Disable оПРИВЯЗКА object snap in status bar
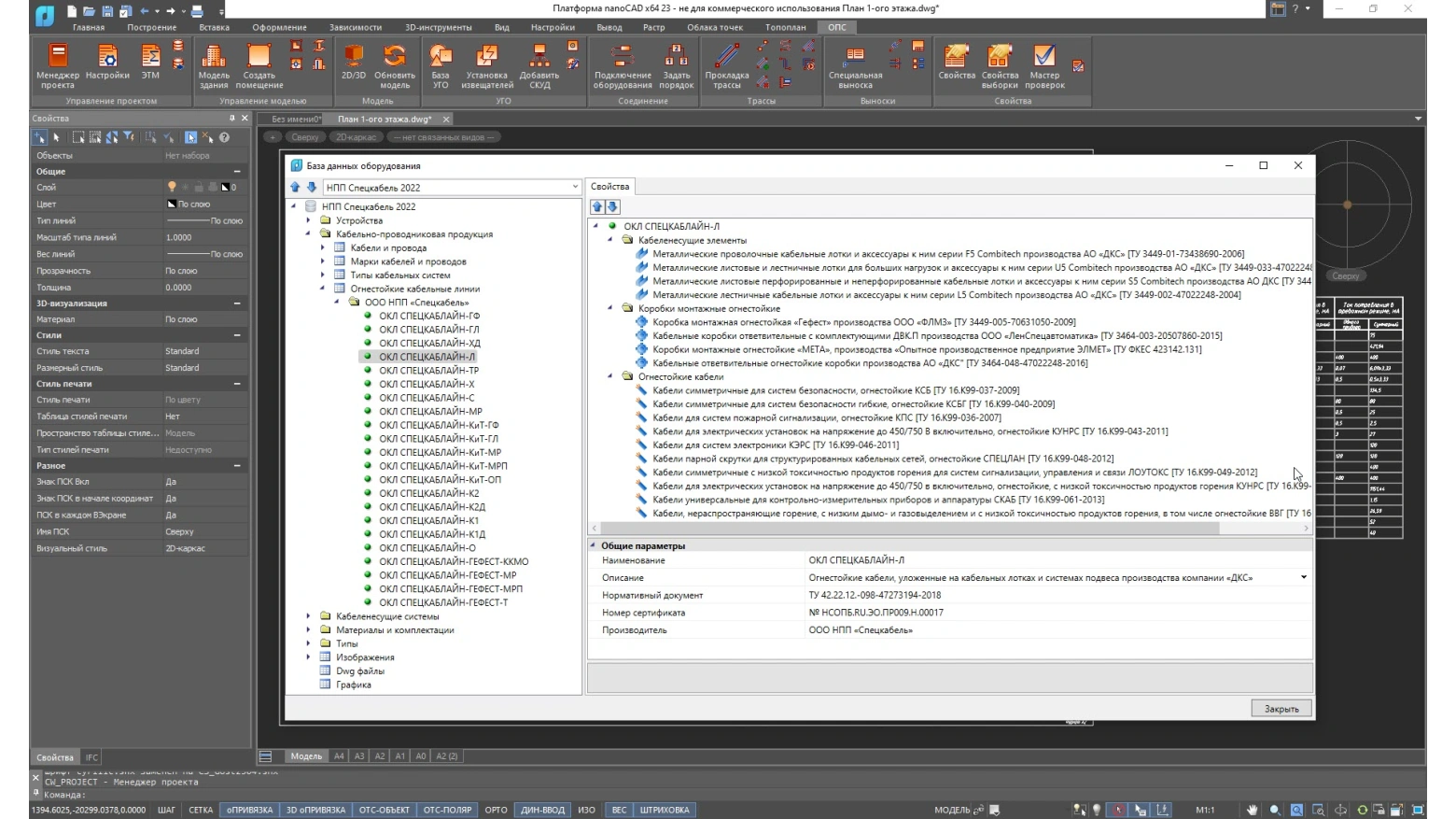 click(x=249, y=810)
